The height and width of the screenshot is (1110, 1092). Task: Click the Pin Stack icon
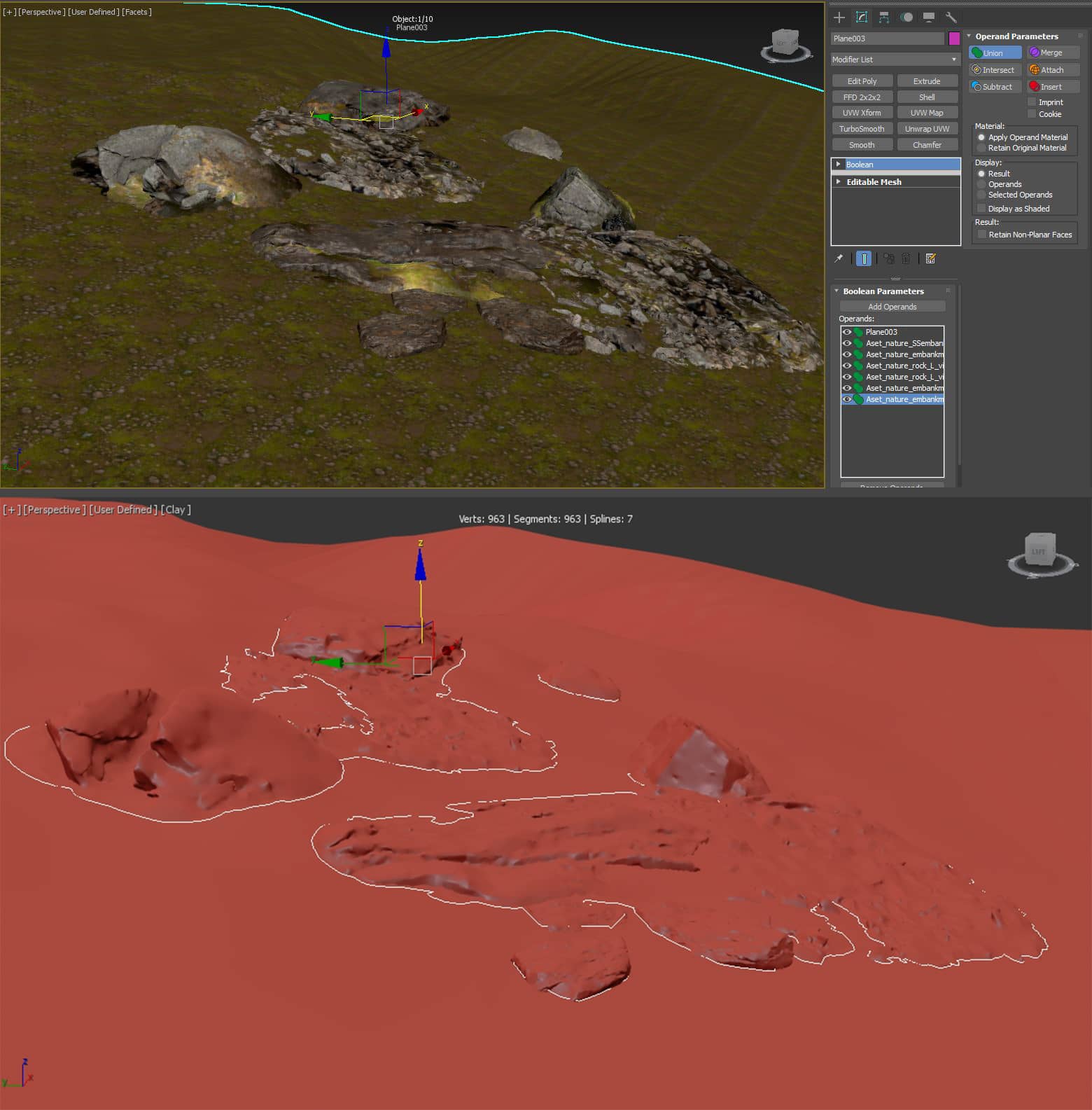click(x=839, y=258)
